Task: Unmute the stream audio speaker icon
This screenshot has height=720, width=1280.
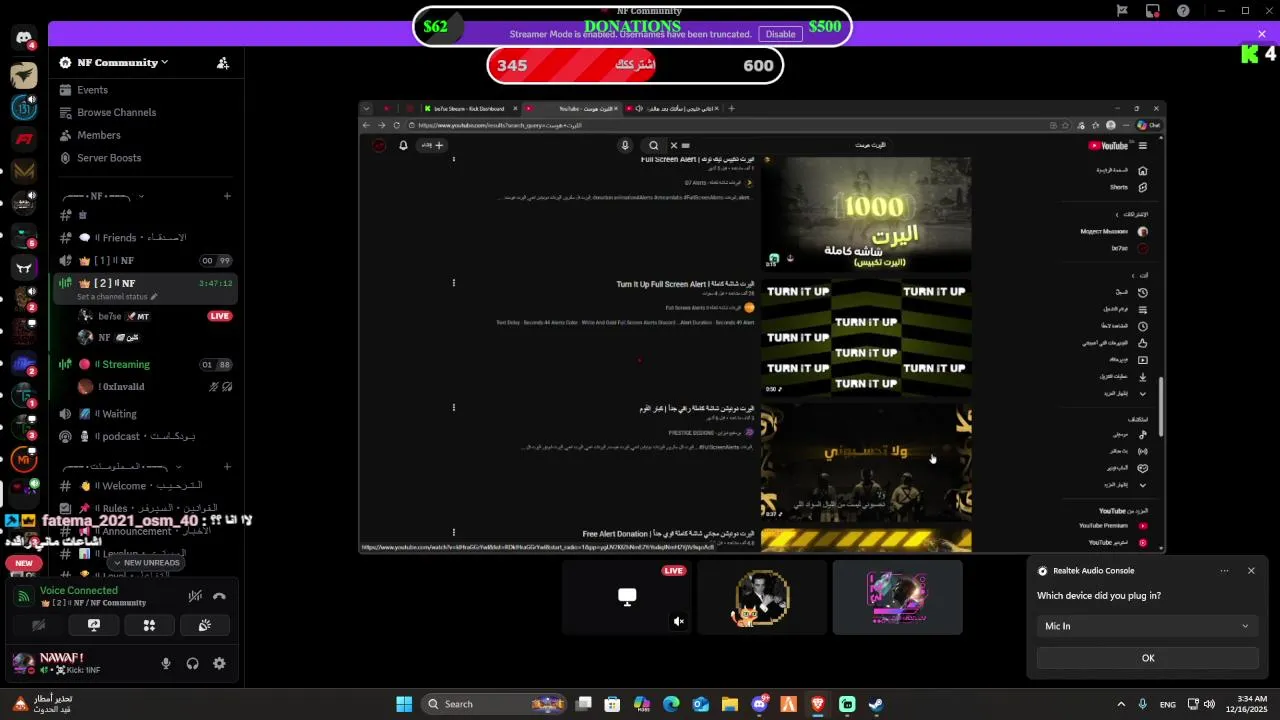Action: [x=678, y=622]
